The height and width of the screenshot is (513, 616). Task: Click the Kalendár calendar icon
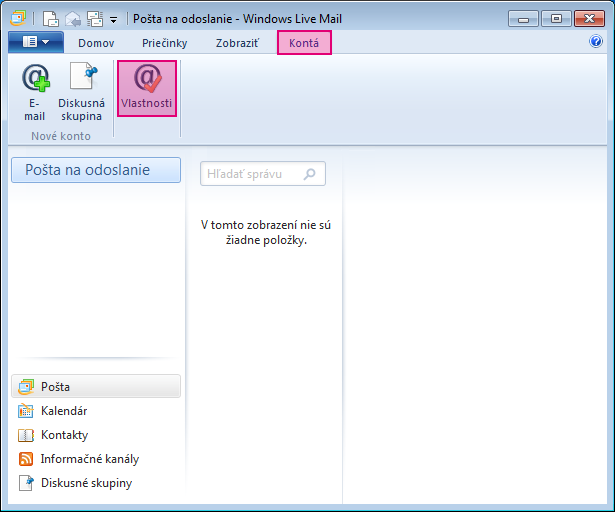point(26,411)
